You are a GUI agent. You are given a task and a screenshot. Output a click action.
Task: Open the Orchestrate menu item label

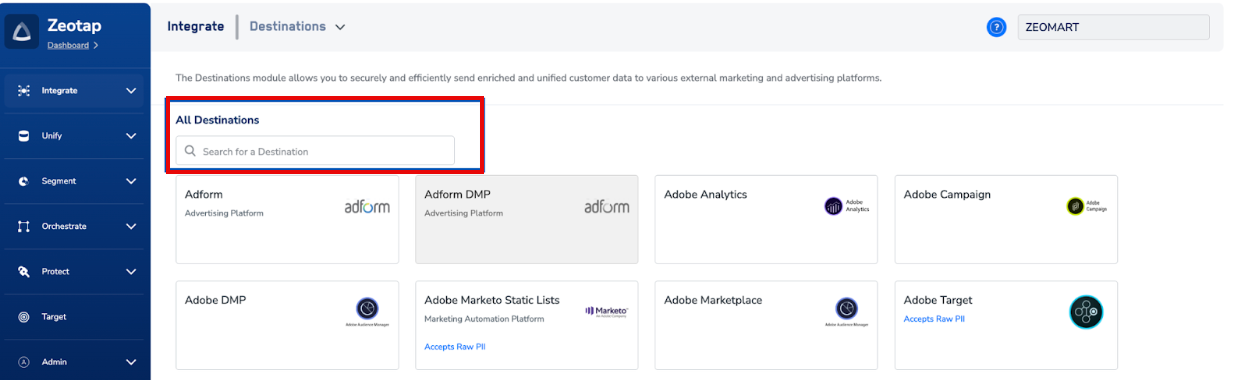(64, 226)
